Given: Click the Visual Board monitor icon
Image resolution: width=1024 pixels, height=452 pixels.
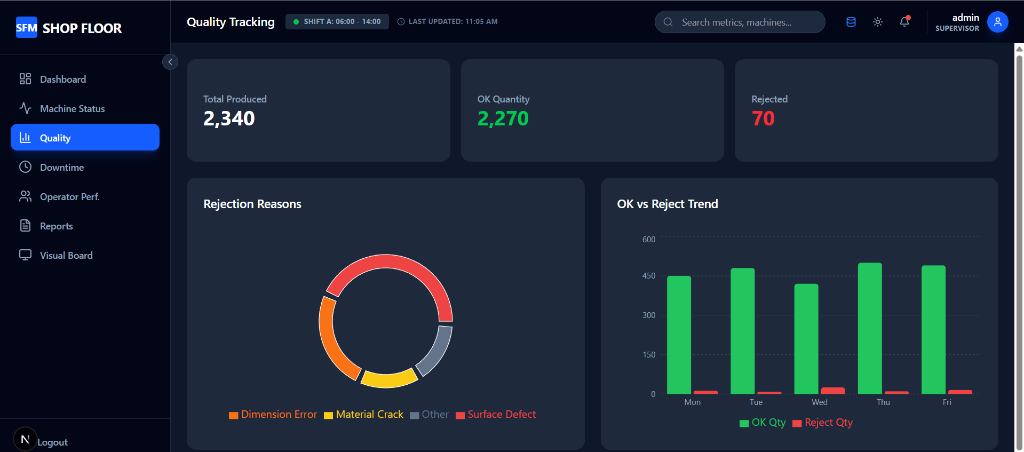Looking at the screenshot, I should pyautogui.click(x=26, y=255).
